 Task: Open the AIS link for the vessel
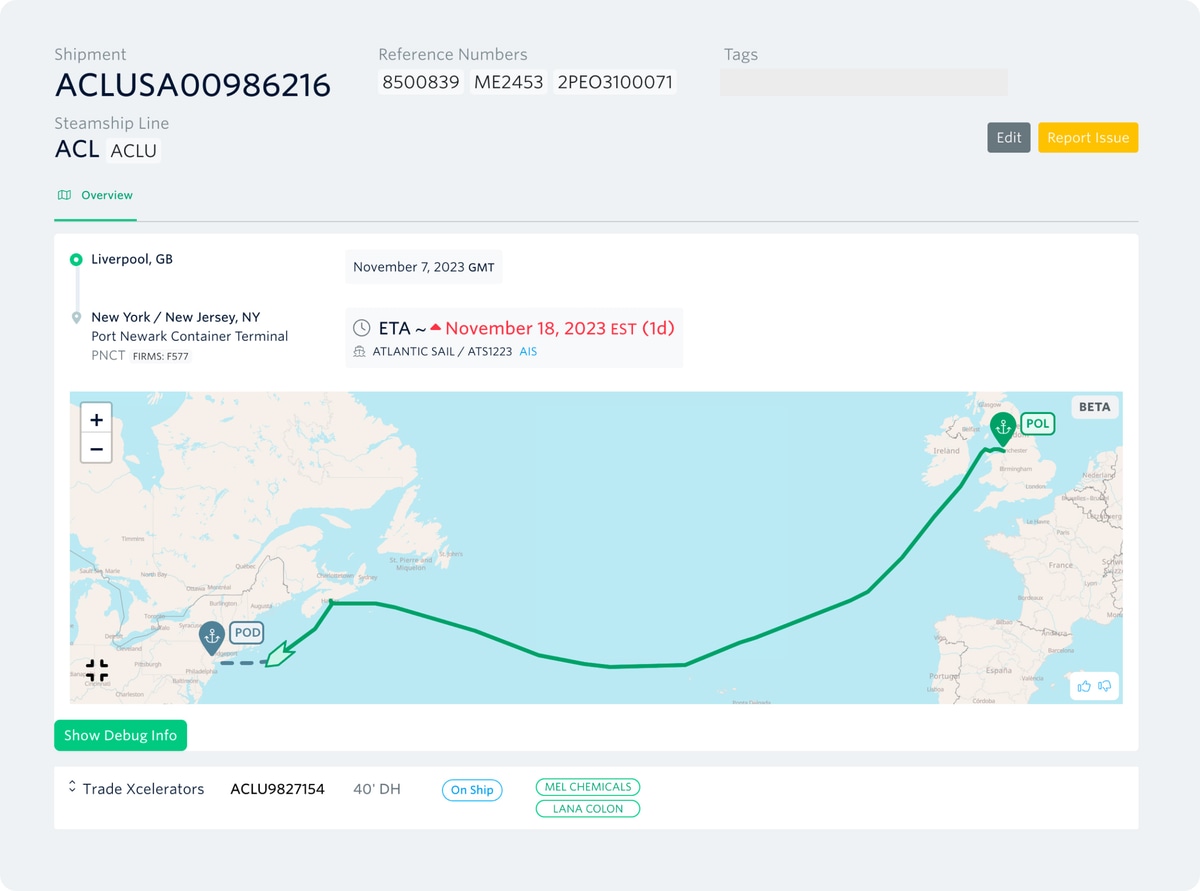tap(527, 351)
